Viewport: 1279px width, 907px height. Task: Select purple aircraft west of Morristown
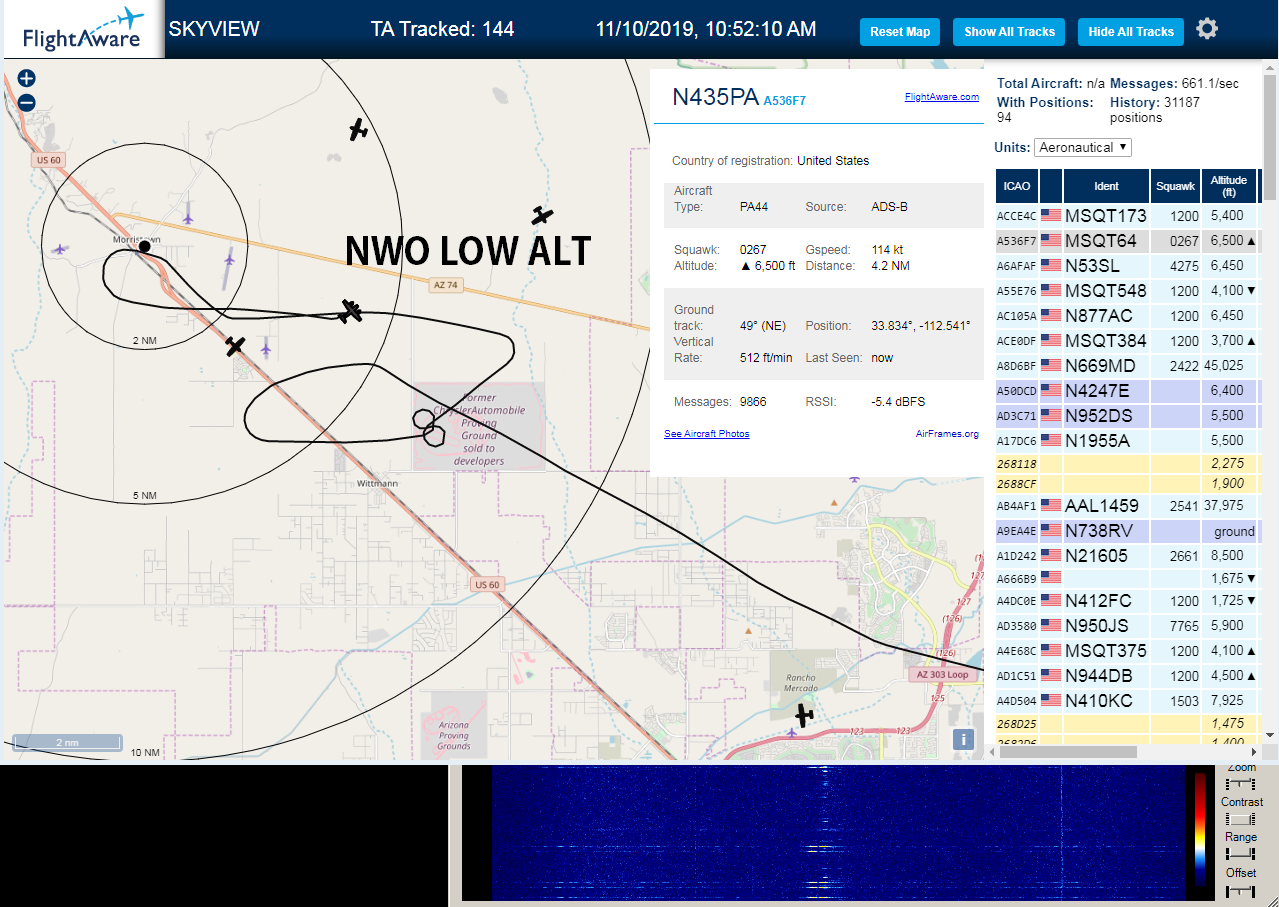(x=60, y=249)
